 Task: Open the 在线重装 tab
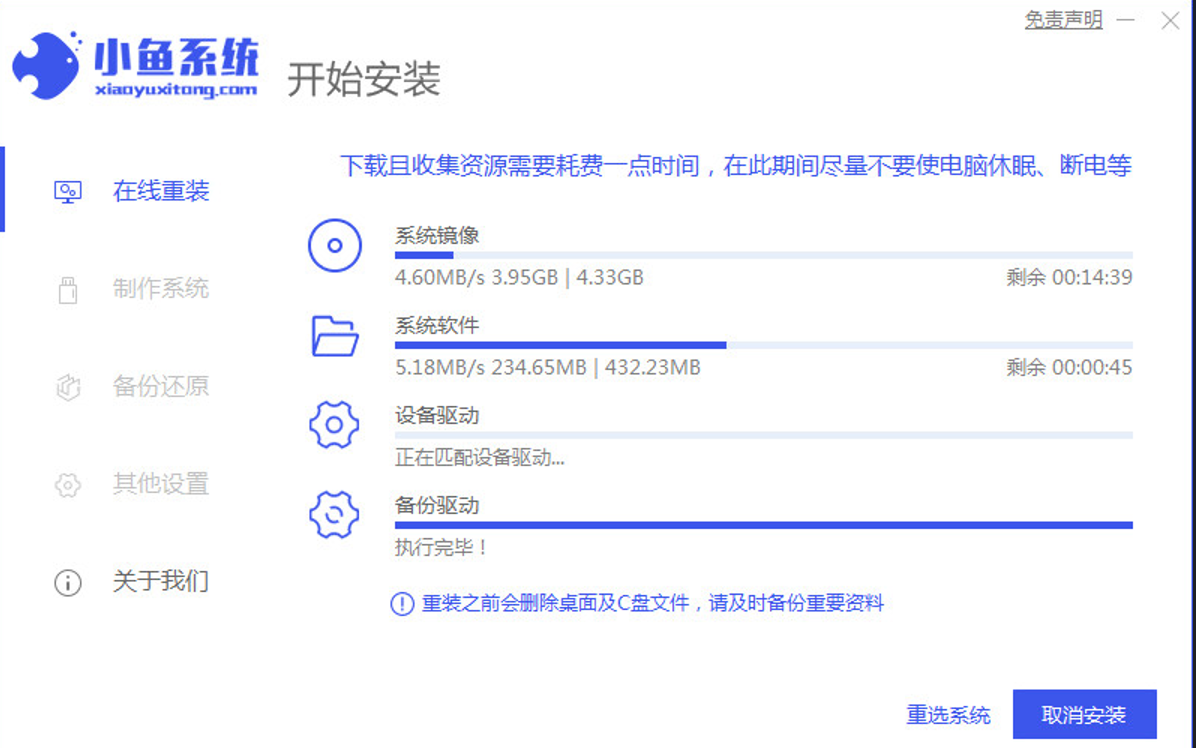(x=160, y=191)
